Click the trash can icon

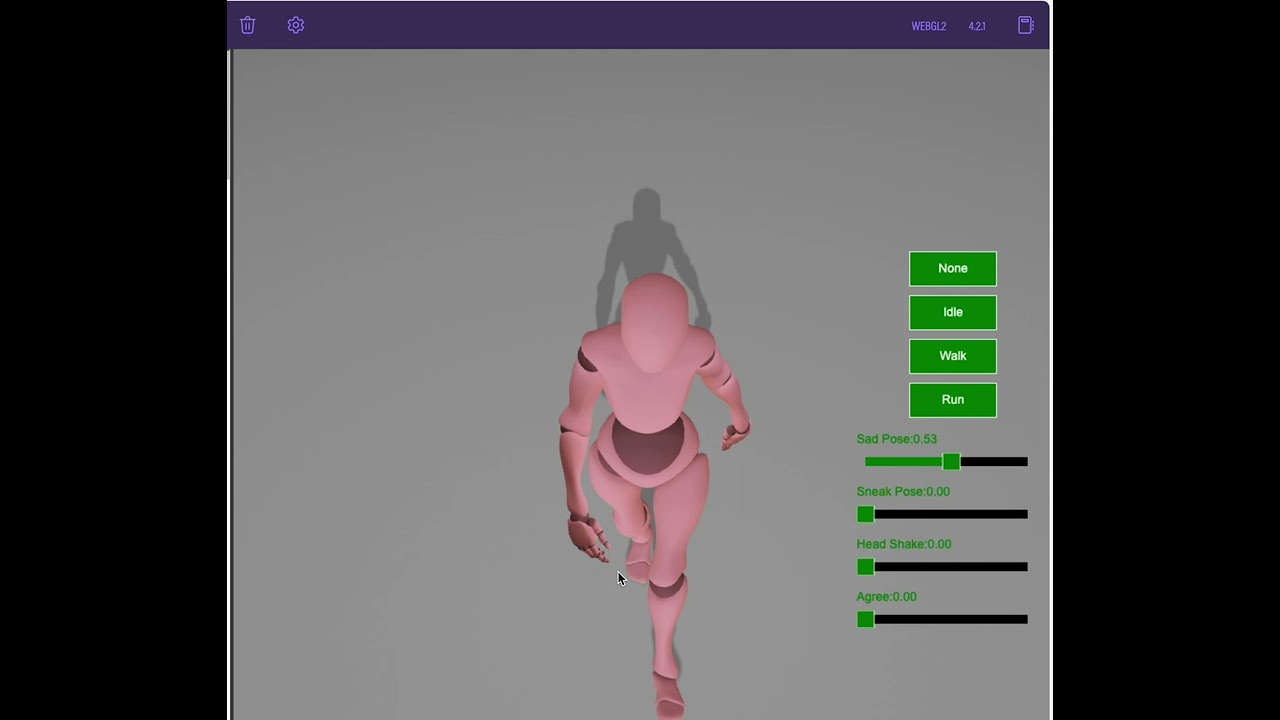pos(248,26)
